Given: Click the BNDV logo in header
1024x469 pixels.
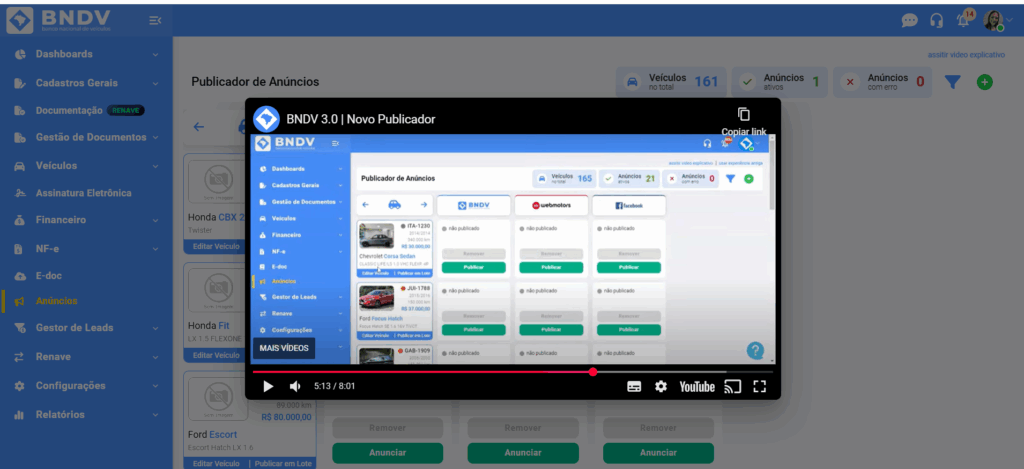Looking at the screenshot, I should (x=59, y=20).
